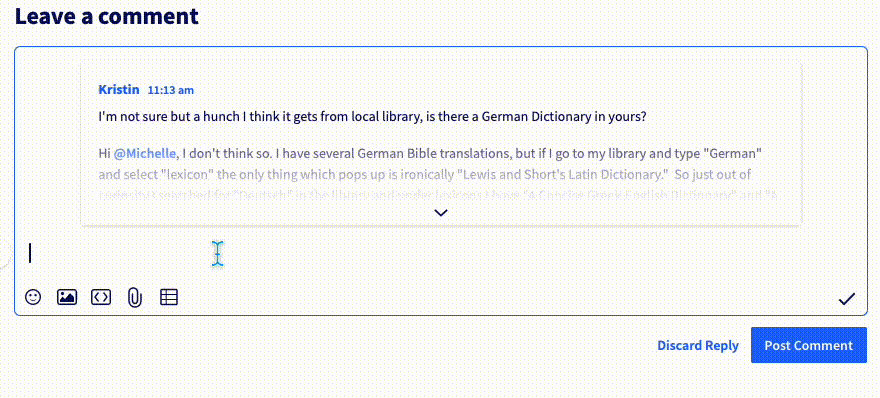This screenshot has height=398, width=880.
Task: Click the "I'm not sure but a hunch" line
Action: click(x=372, y=118)
